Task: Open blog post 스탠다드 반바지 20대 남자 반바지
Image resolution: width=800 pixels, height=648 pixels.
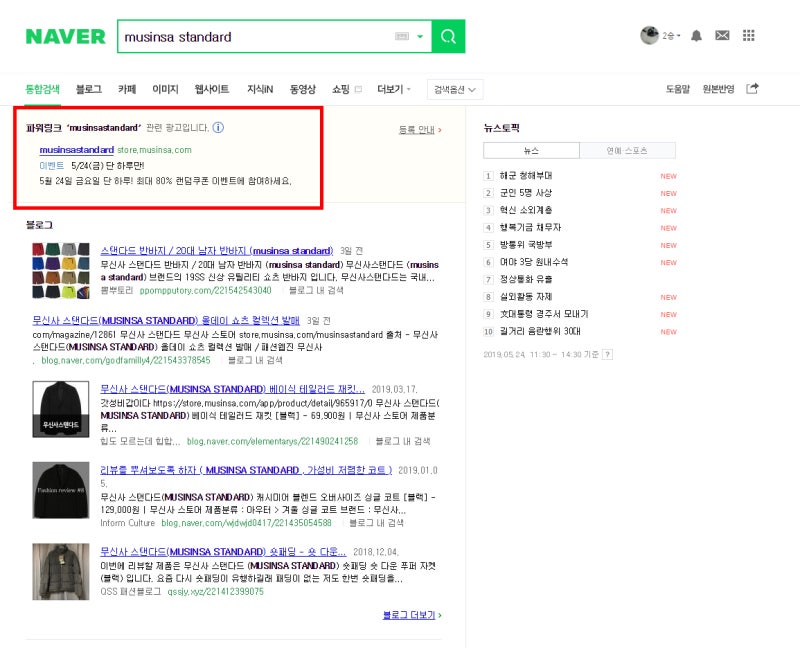Action: point(217,251)
